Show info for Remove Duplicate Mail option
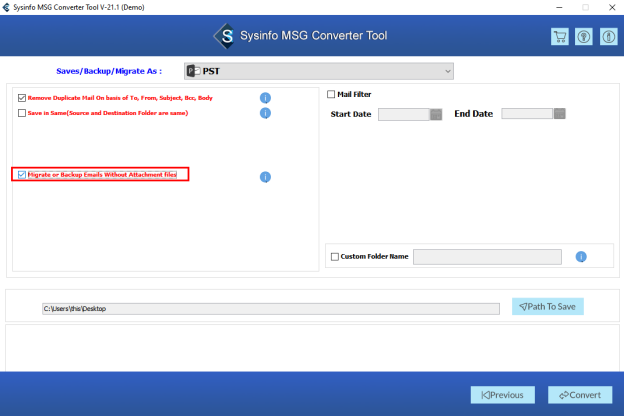Viewport: 624px width, 416px height. point(265,98)
